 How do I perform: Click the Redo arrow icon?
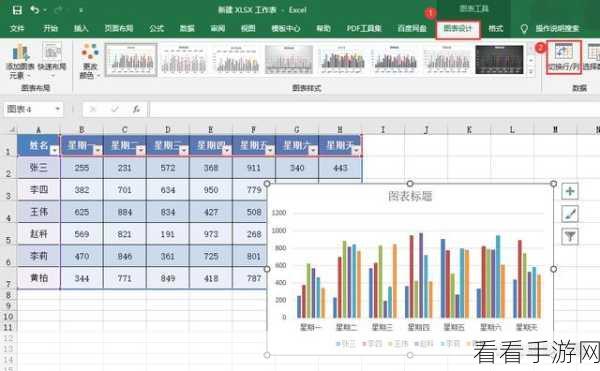[58, 10]
